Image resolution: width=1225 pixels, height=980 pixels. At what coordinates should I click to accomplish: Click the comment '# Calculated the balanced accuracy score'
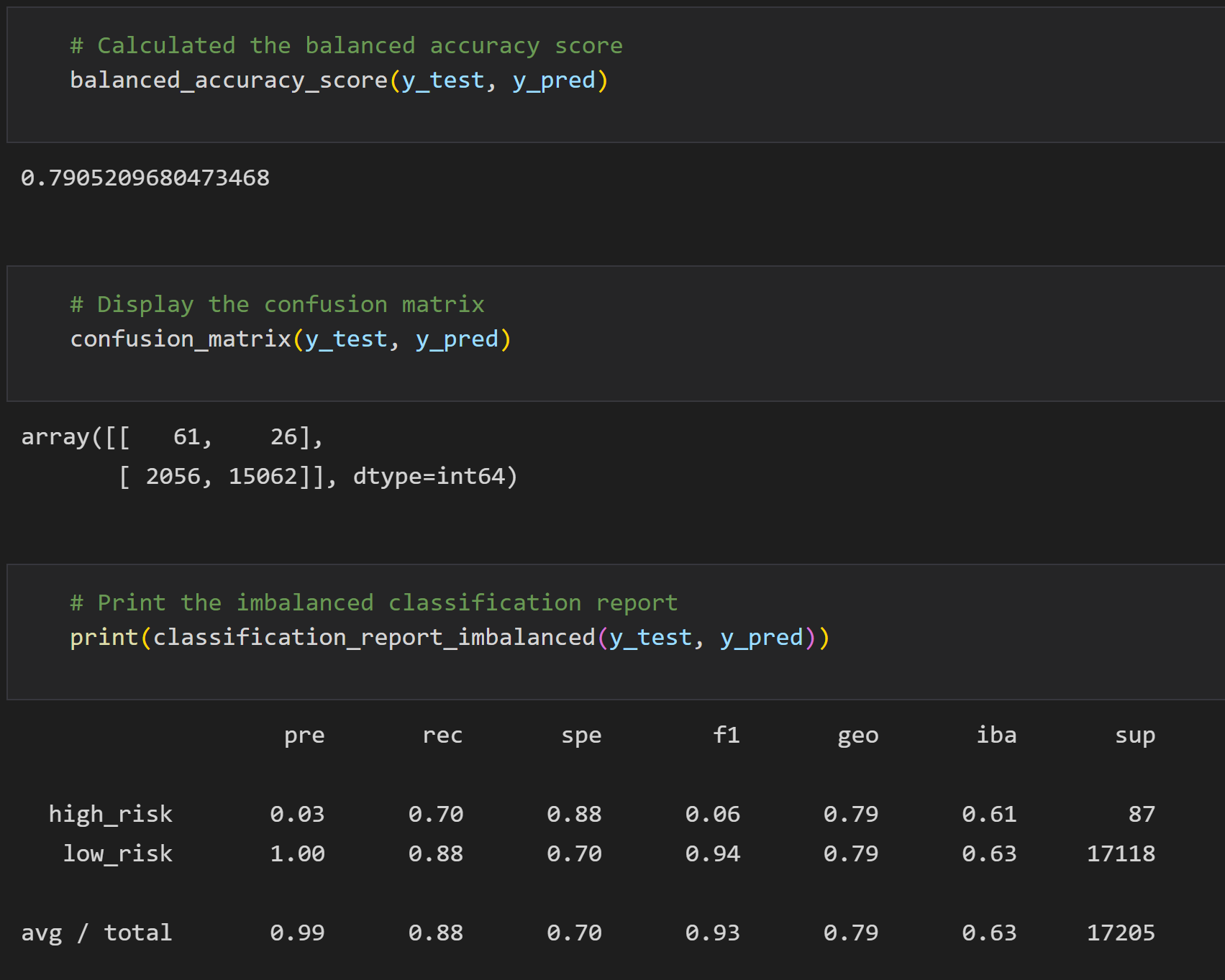[x=346, y=45]
